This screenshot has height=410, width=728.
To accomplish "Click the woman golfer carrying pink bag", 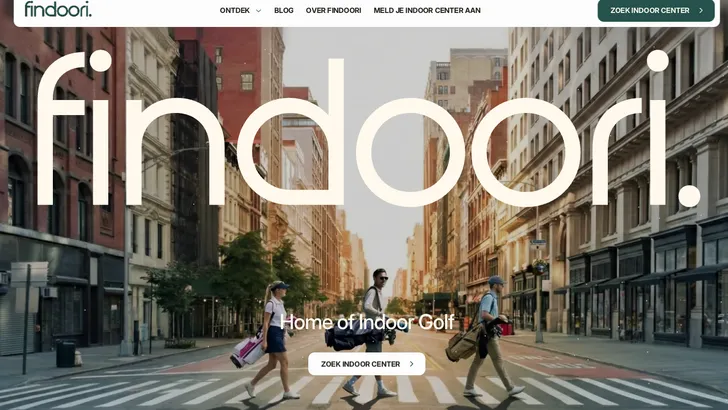I will click(273, 339).
